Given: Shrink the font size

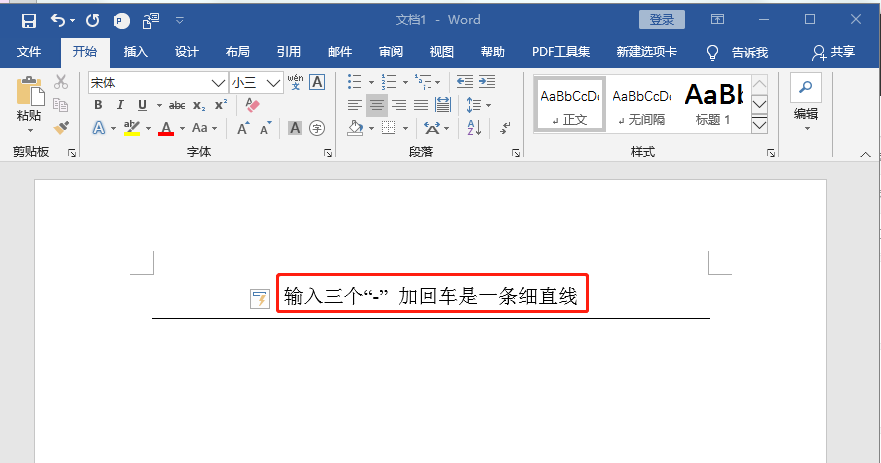Looking at the screenshot, I should pos(265,128).
